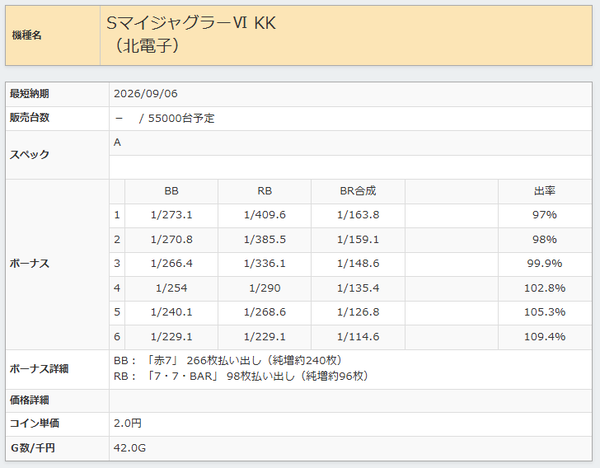
Task: Select RB value 1/290
Action: [264, 288]
